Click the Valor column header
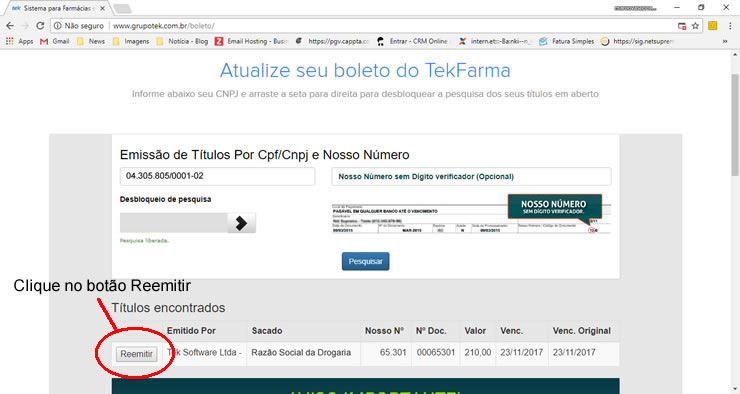740x394 pixels. pyautogui.click(x=475, y=331)
